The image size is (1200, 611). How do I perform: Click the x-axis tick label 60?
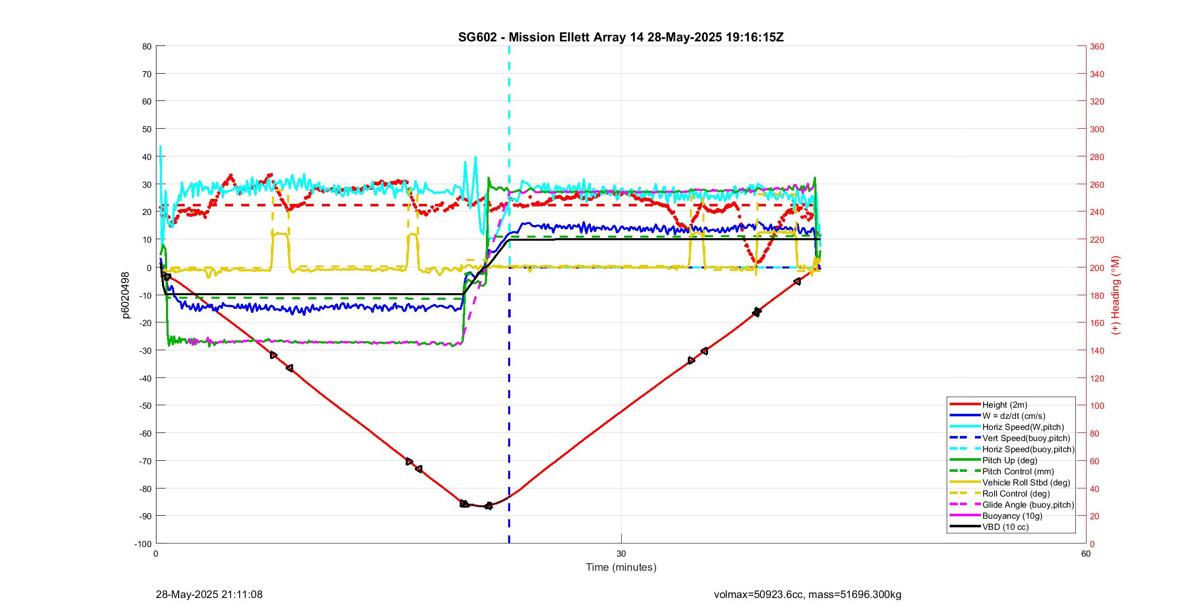click(1086, 553)
